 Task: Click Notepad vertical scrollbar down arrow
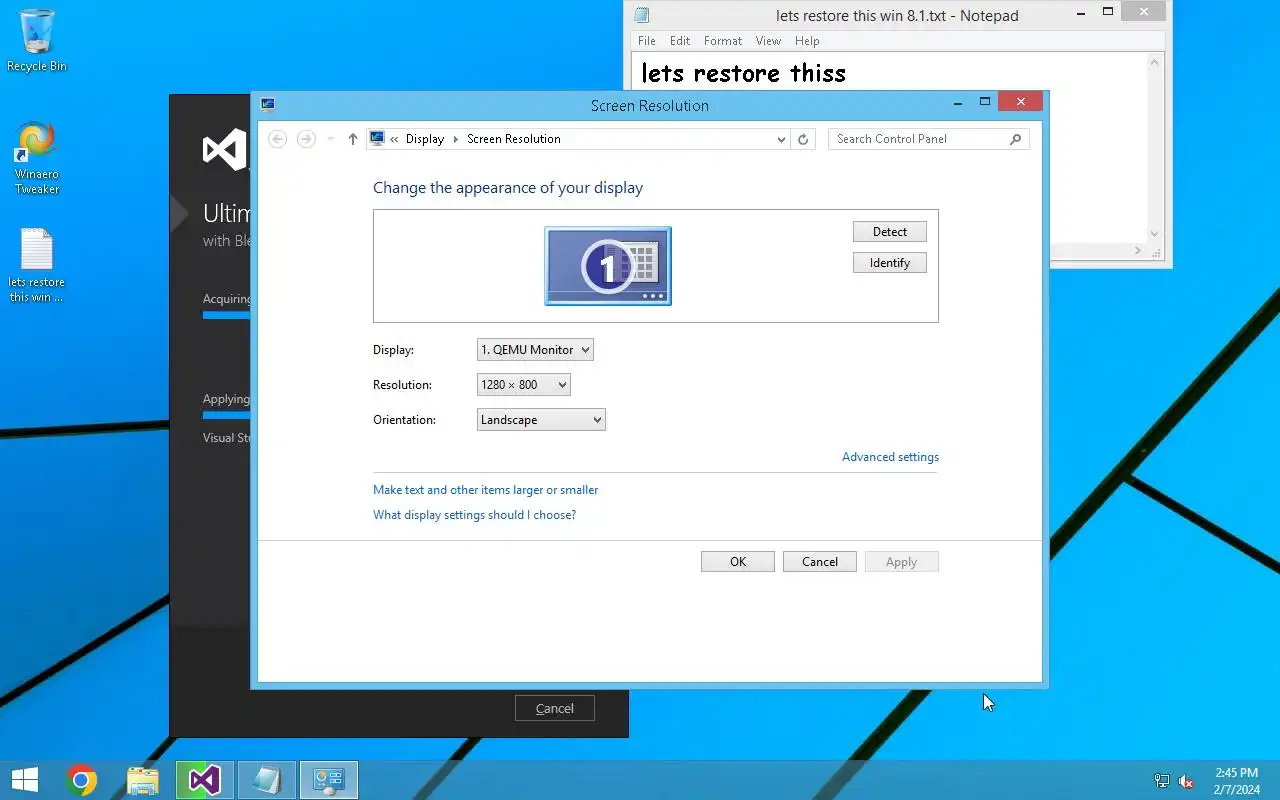(x=1155, y=233)
